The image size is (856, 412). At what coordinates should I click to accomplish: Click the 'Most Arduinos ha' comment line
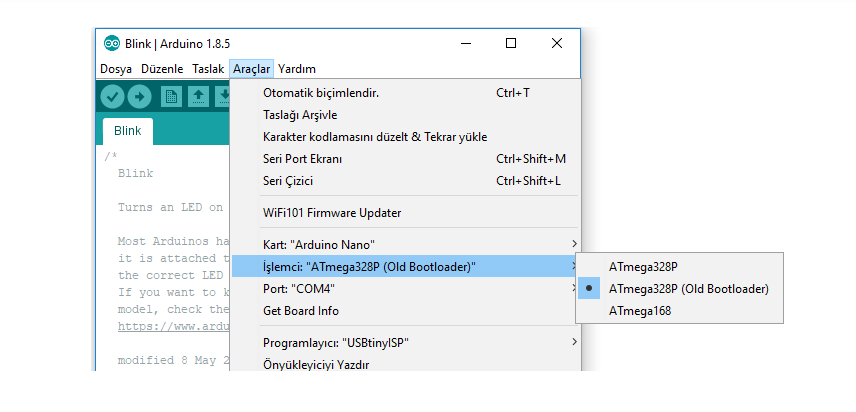click(173, 241)
